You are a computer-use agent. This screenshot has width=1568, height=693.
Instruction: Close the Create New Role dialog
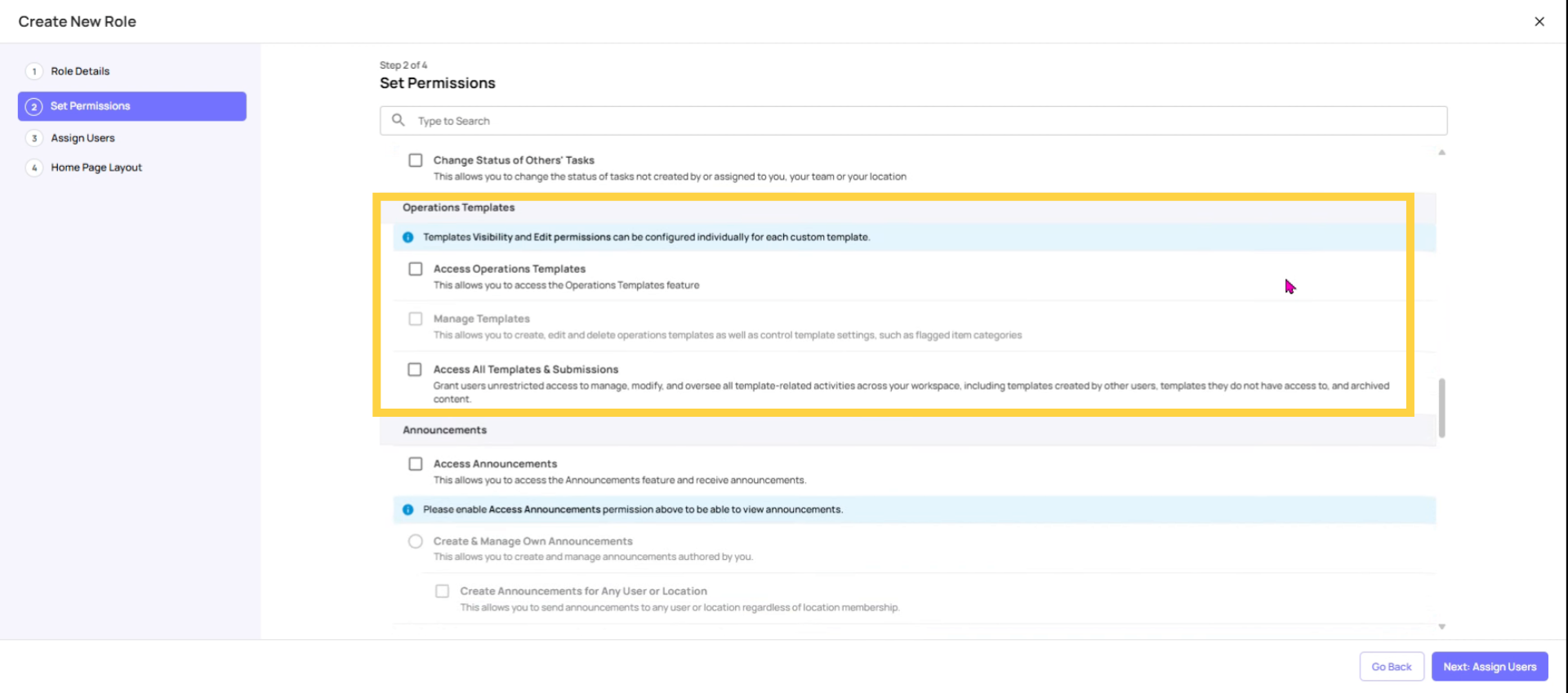click(1539, 21)
